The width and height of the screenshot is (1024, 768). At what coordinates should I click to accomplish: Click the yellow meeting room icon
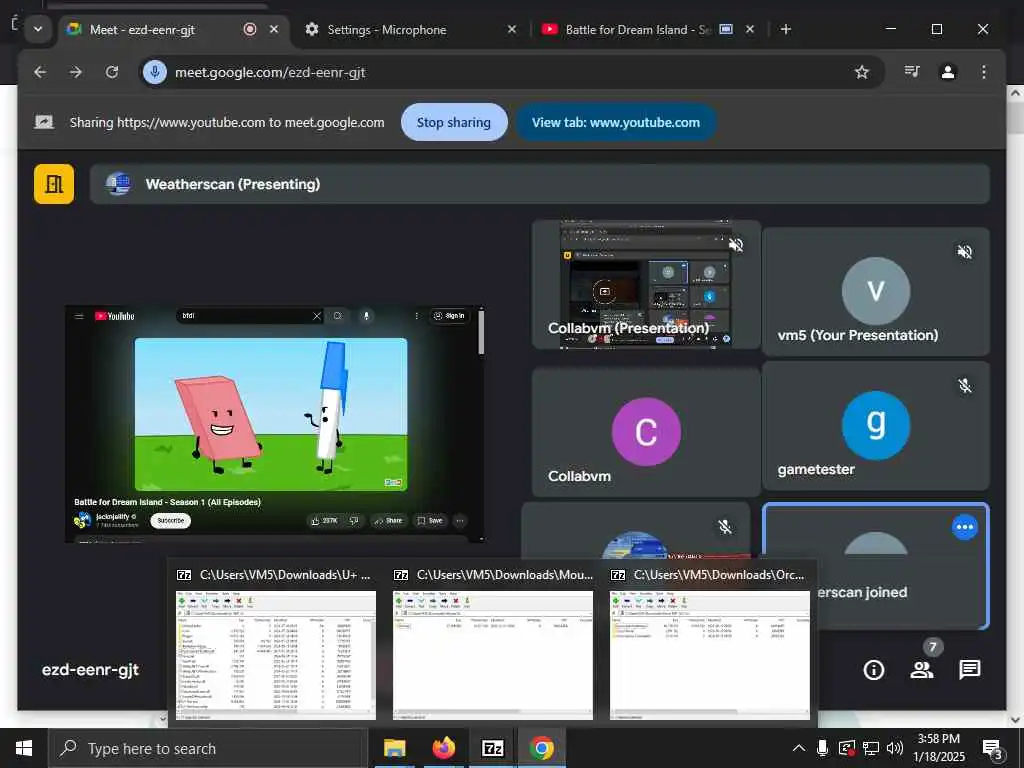click(54, 184)
